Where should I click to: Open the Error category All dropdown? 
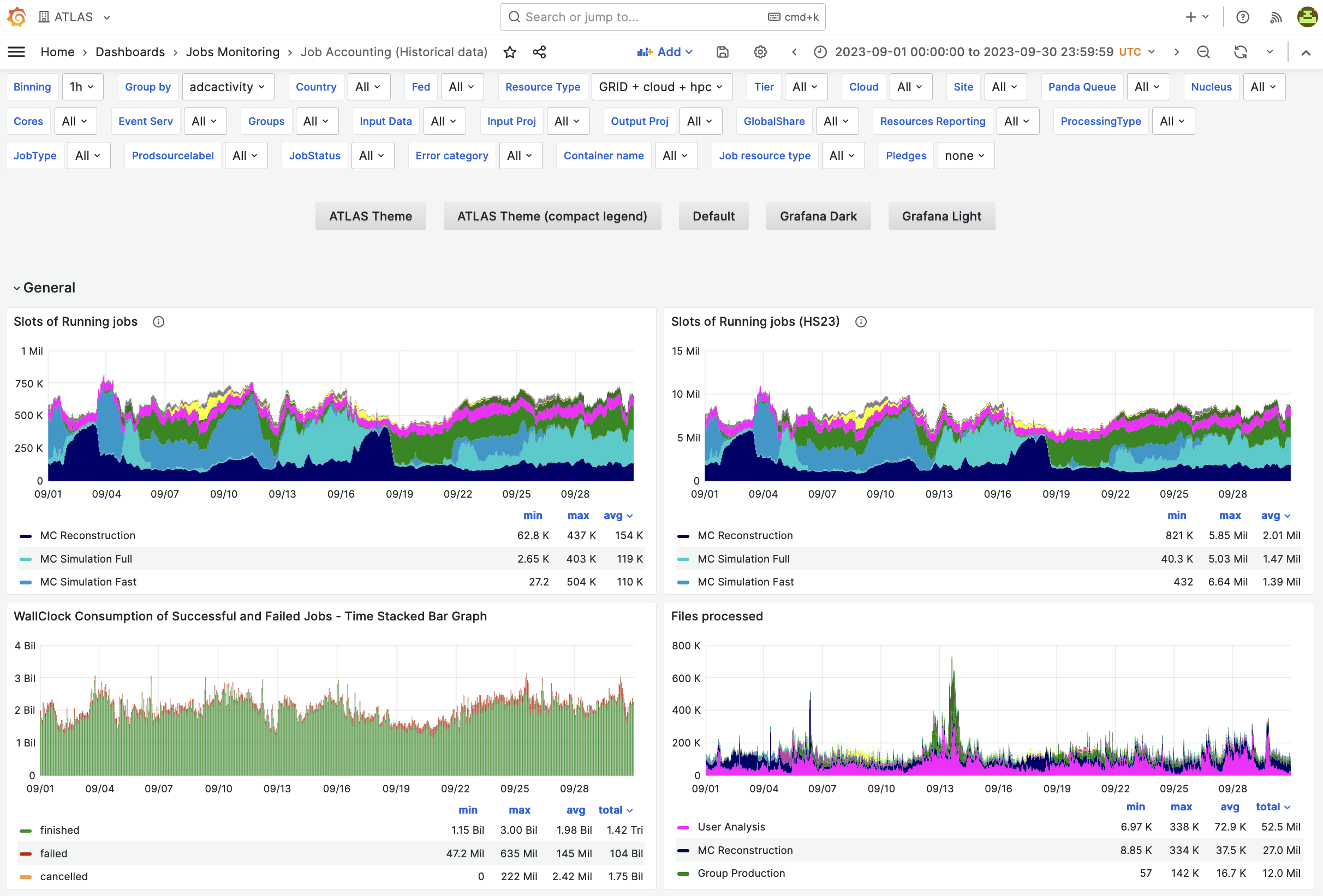520,156
